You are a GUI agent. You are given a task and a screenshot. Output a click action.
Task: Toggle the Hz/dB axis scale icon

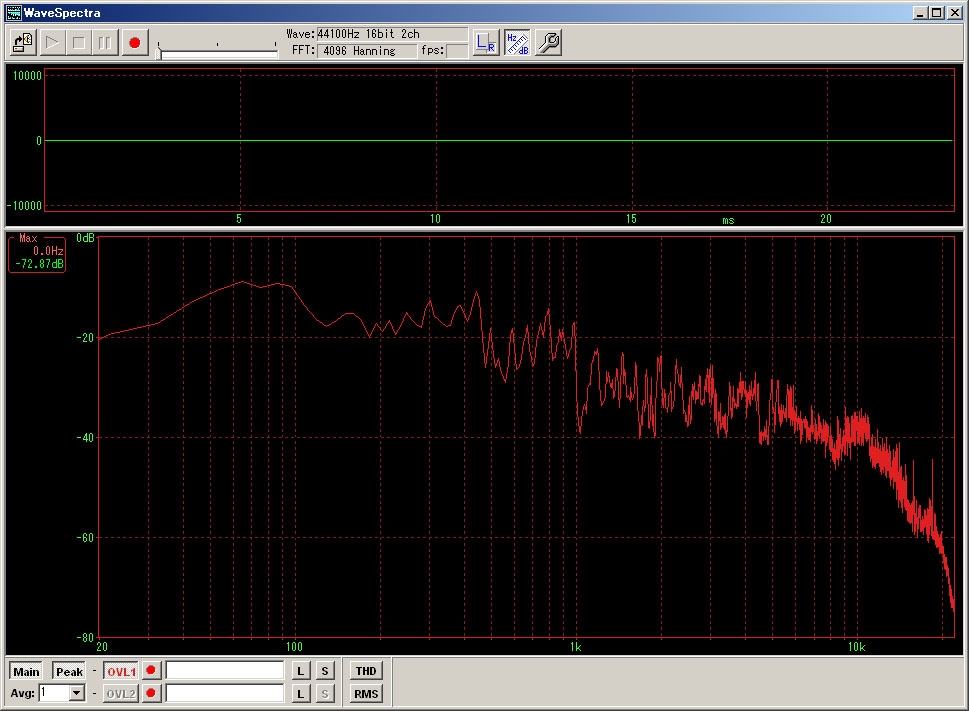tap(517, 43)
